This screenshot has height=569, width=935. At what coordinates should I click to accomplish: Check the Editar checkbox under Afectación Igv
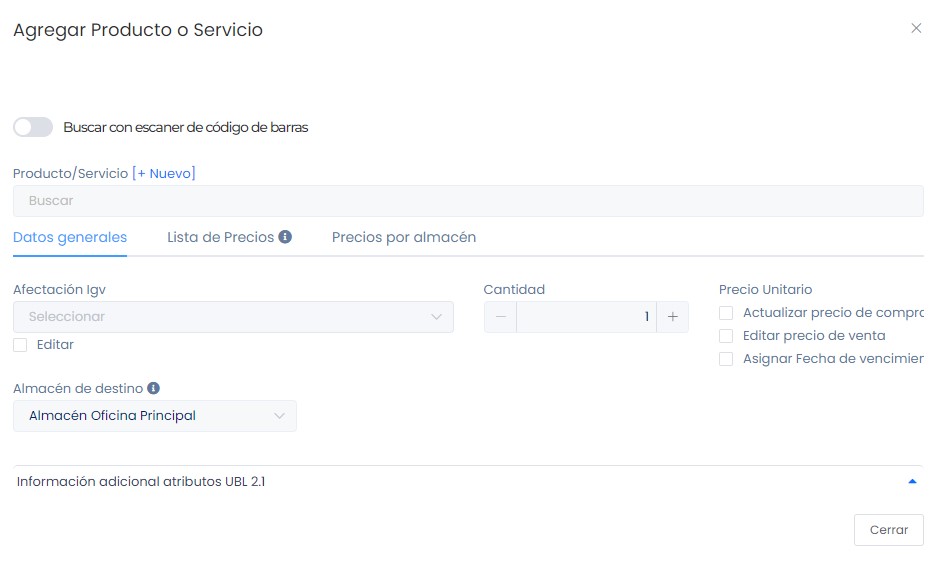20,345
